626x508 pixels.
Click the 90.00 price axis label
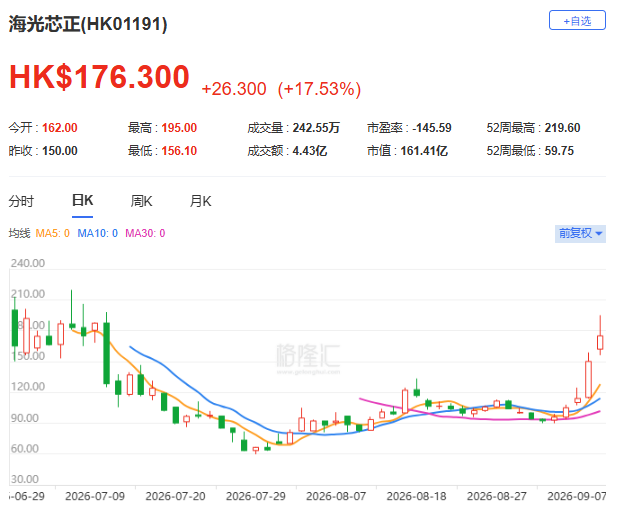[25, 418]
